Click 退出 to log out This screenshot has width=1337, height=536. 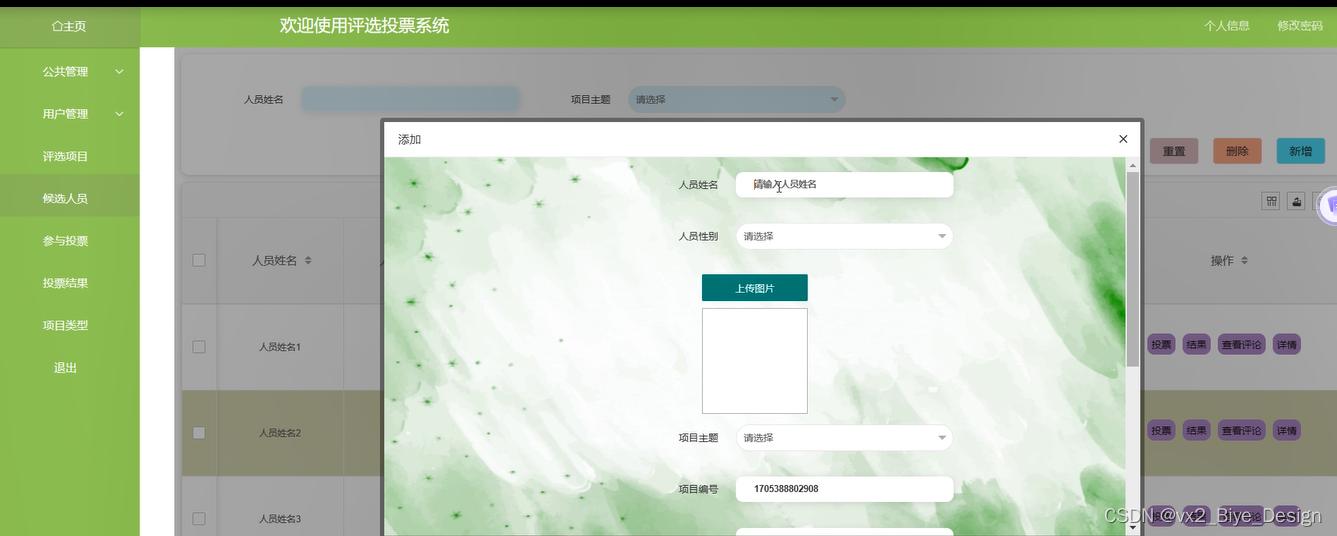coord(65,368)
